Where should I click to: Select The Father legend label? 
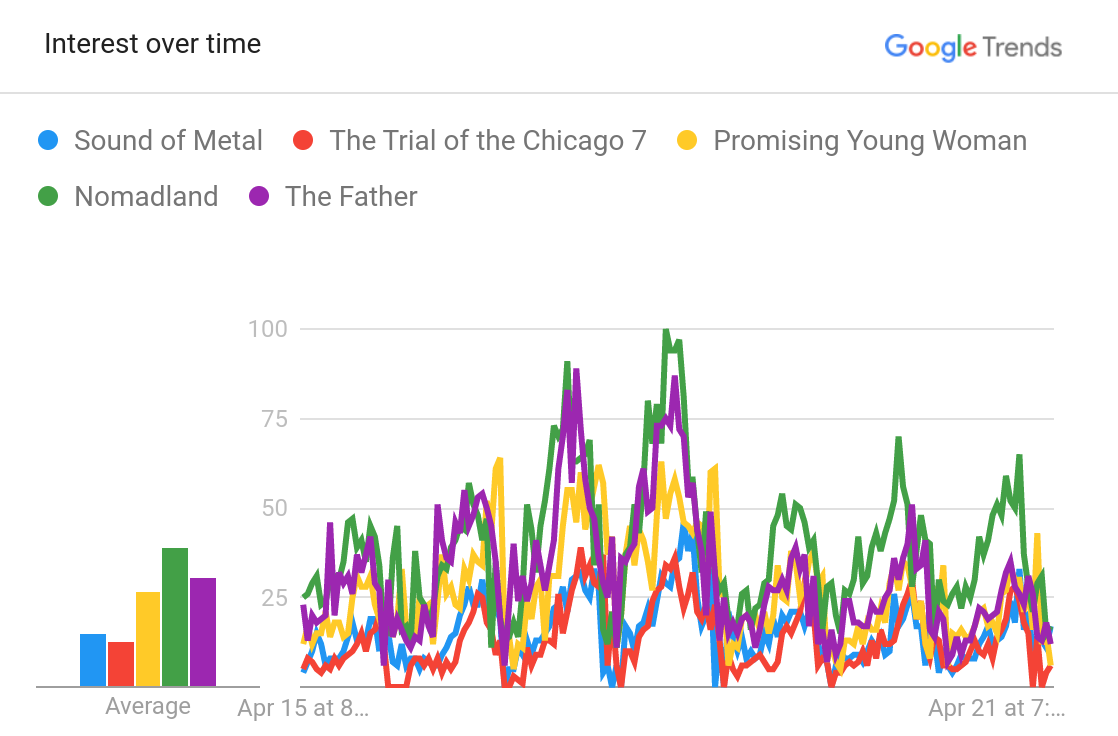351,196
